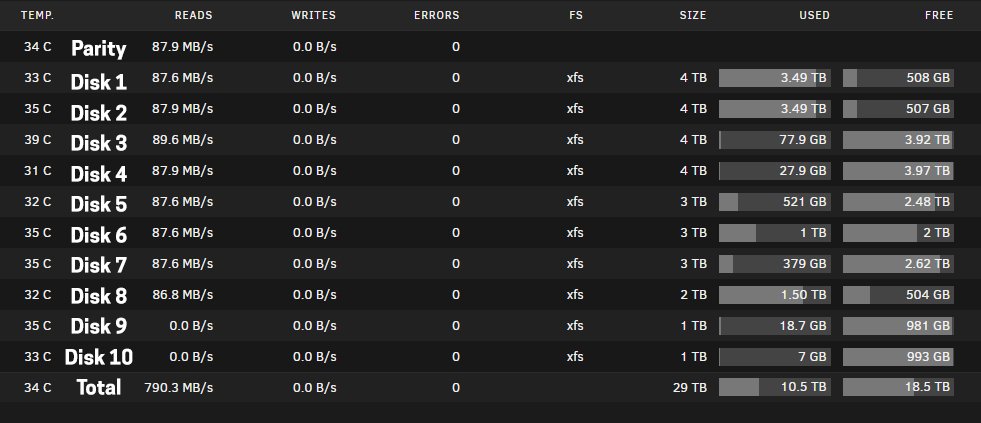This screenshot has width=981, height=423.
Task: Click the Disk 3 read speed 89.6 MB/s
Action: (x=182, y=140)
